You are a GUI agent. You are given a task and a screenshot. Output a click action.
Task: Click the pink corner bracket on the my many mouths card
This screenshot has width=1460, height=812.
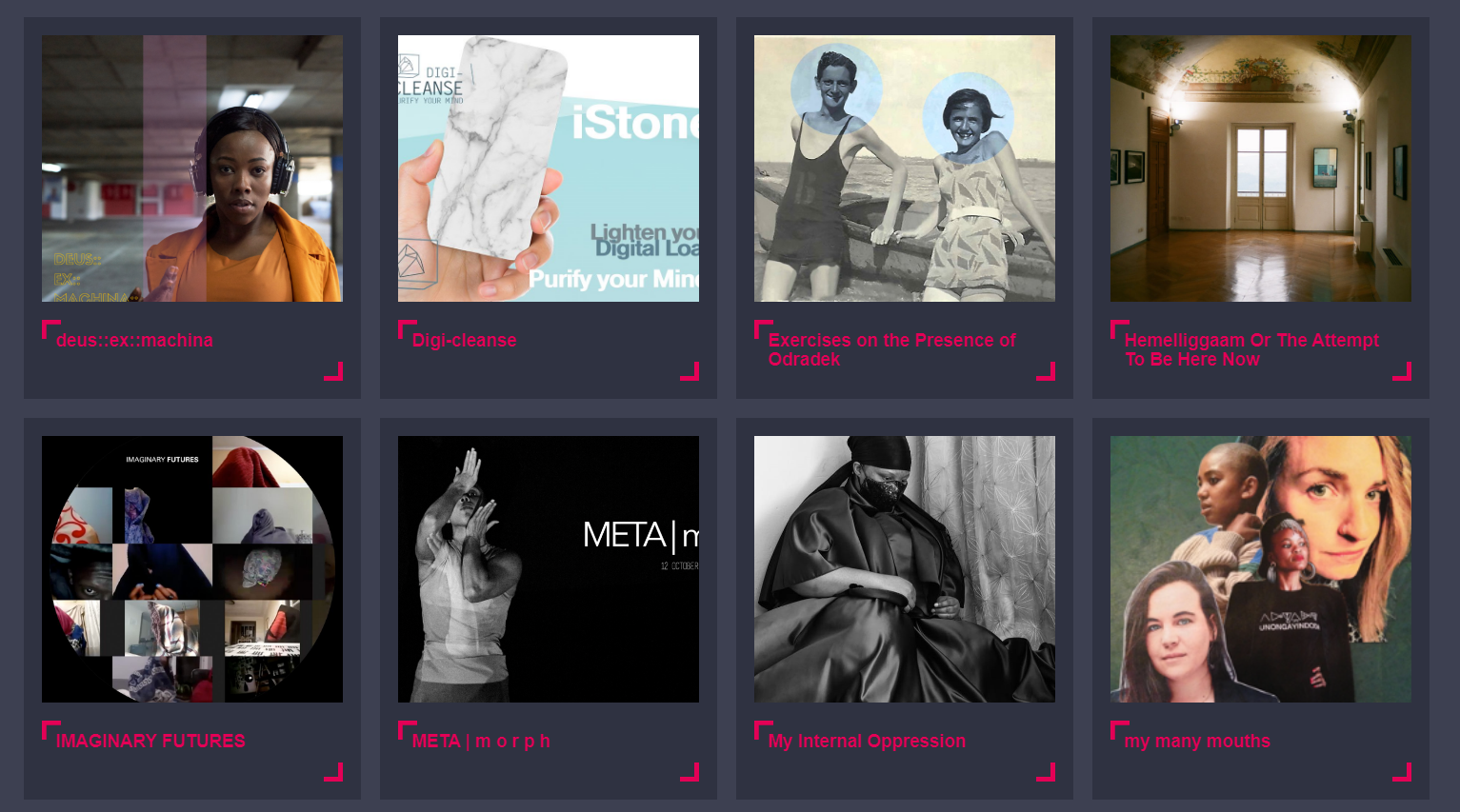point(1403,772)
